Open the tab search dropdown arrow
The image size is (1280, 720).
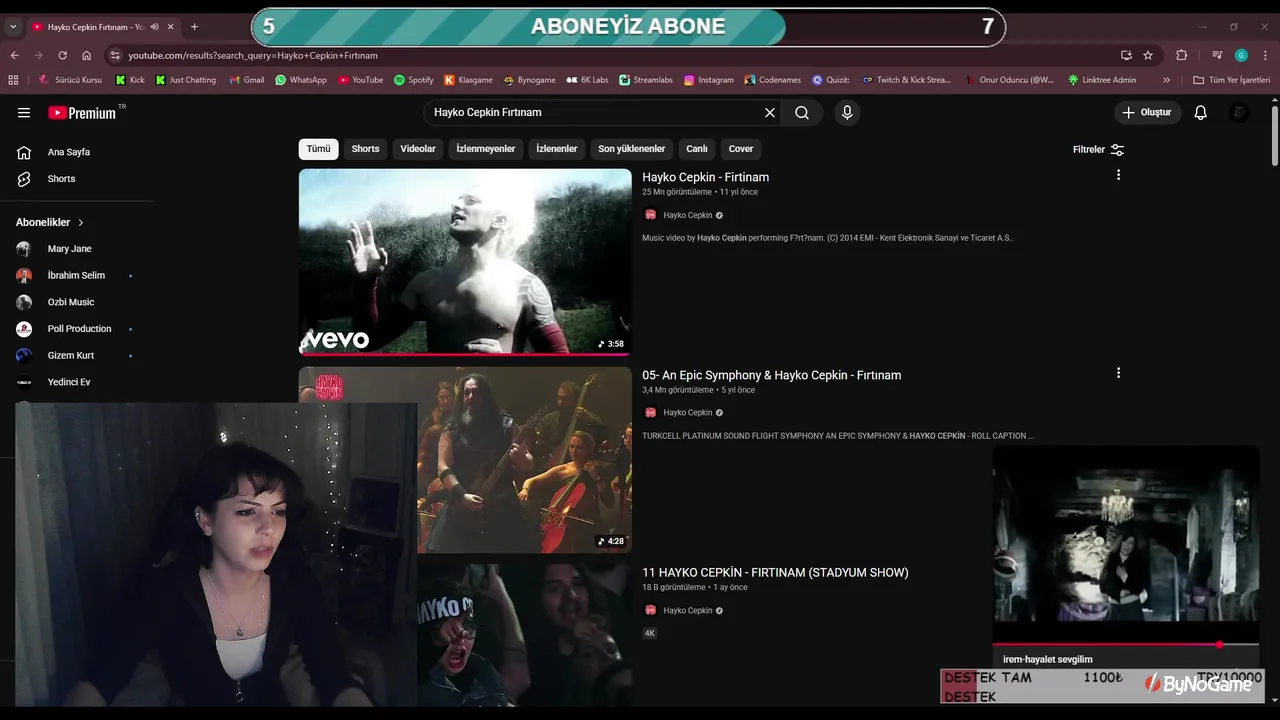[13, 27]
